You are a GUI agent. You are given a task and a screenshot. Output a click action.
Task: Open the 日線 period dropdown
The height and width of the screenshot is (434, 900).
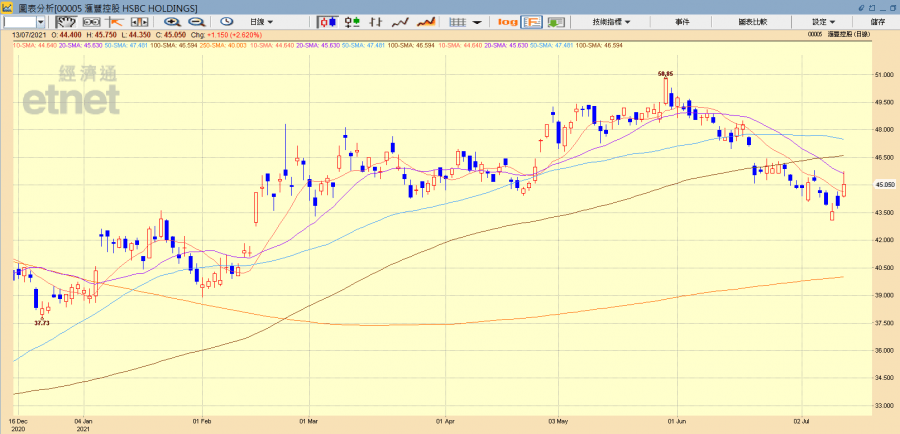pyautogui.click(x=264, y=21)
